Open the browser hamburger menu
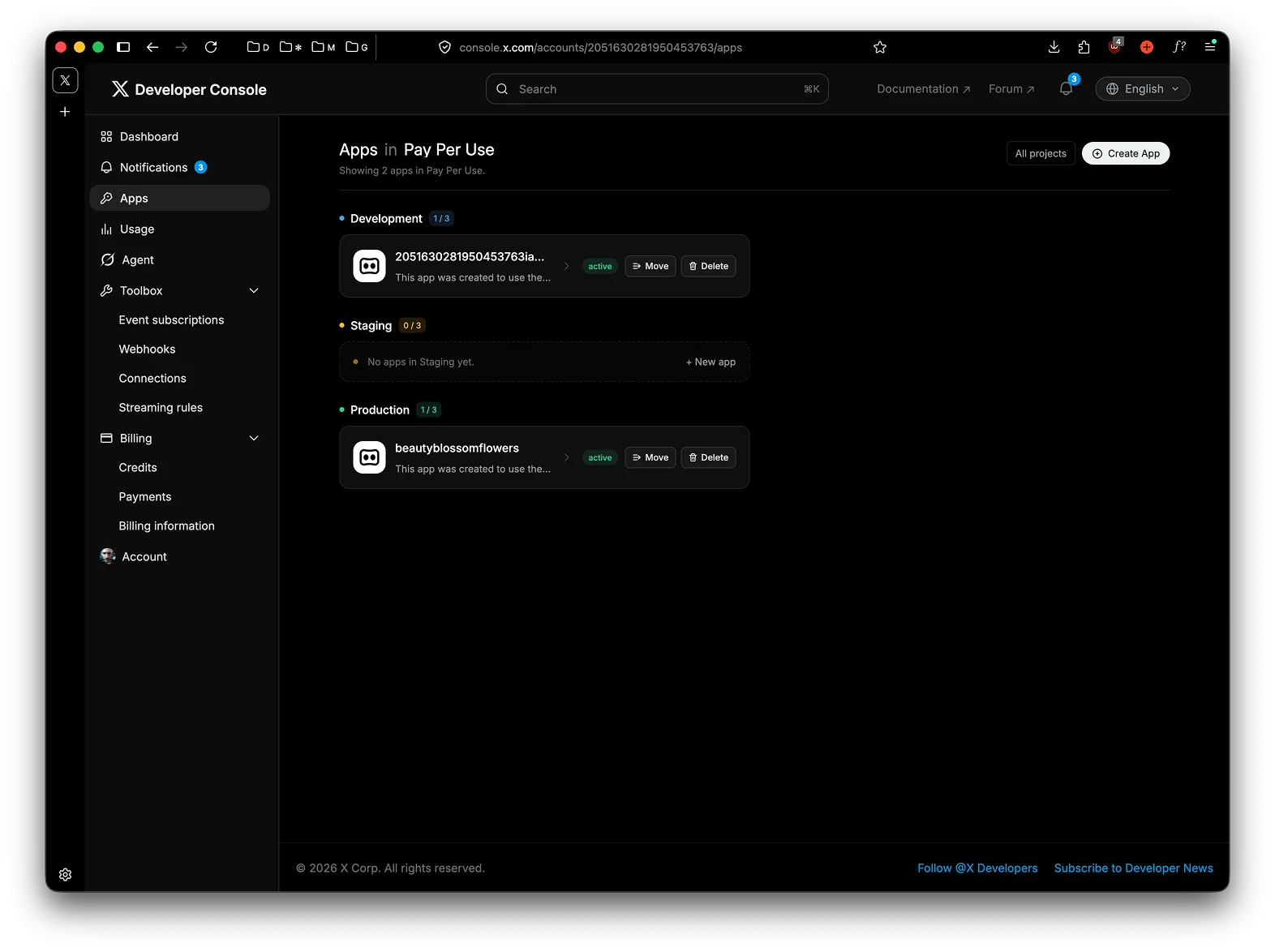The image size is (1275, 952). [1210, 46]
